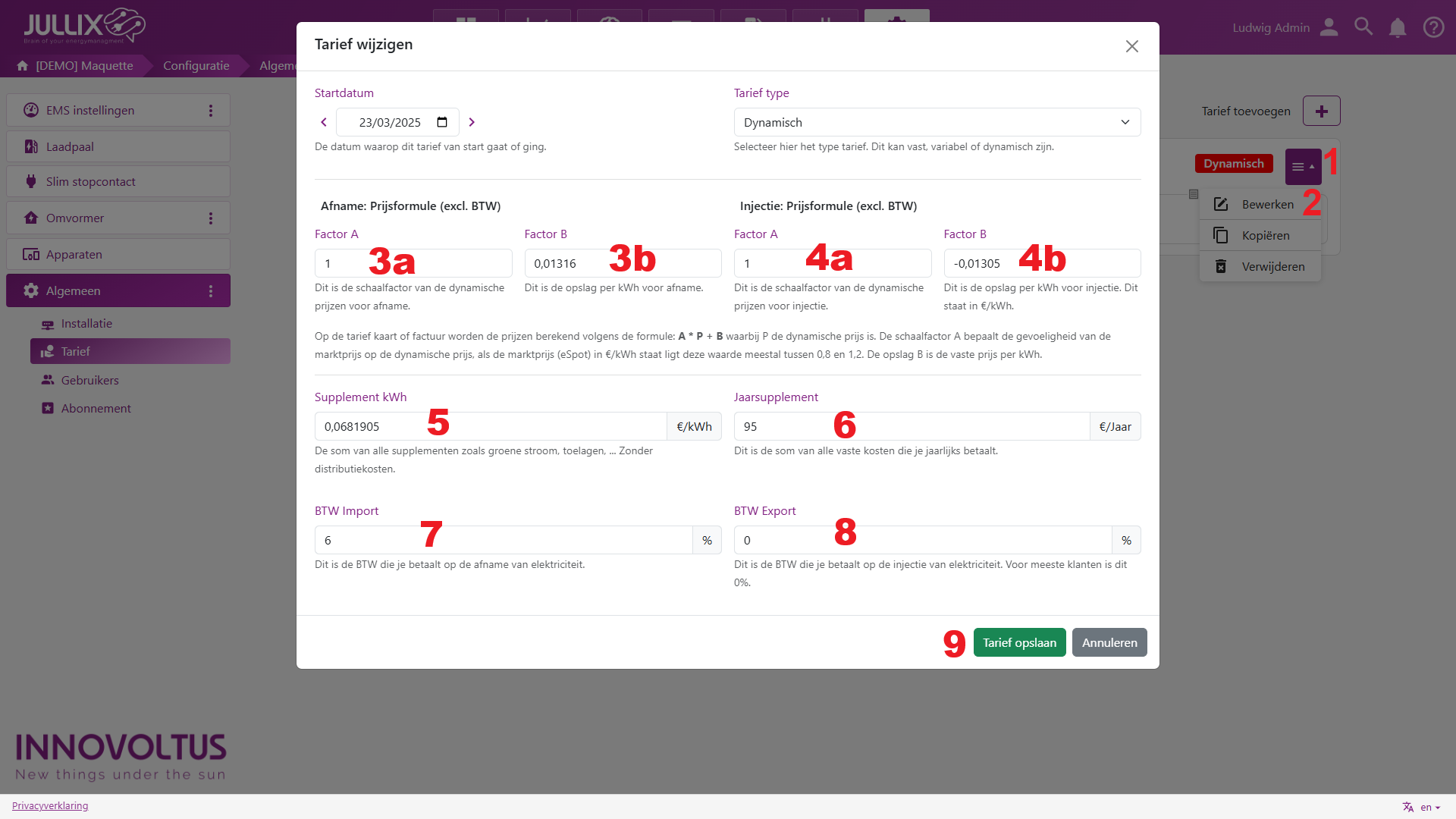The image size is (1456, 819).
Task: Click the help question mark icon
Action: tap(1433, 28)
